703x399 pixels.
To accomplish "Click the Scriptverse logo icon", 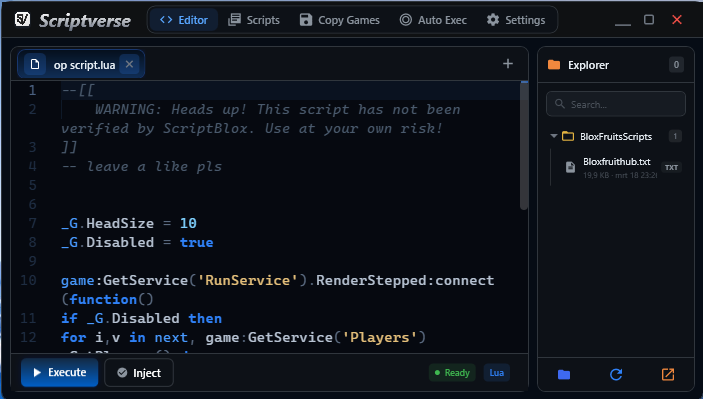I will pyautogui.click(x=22, y=19).
